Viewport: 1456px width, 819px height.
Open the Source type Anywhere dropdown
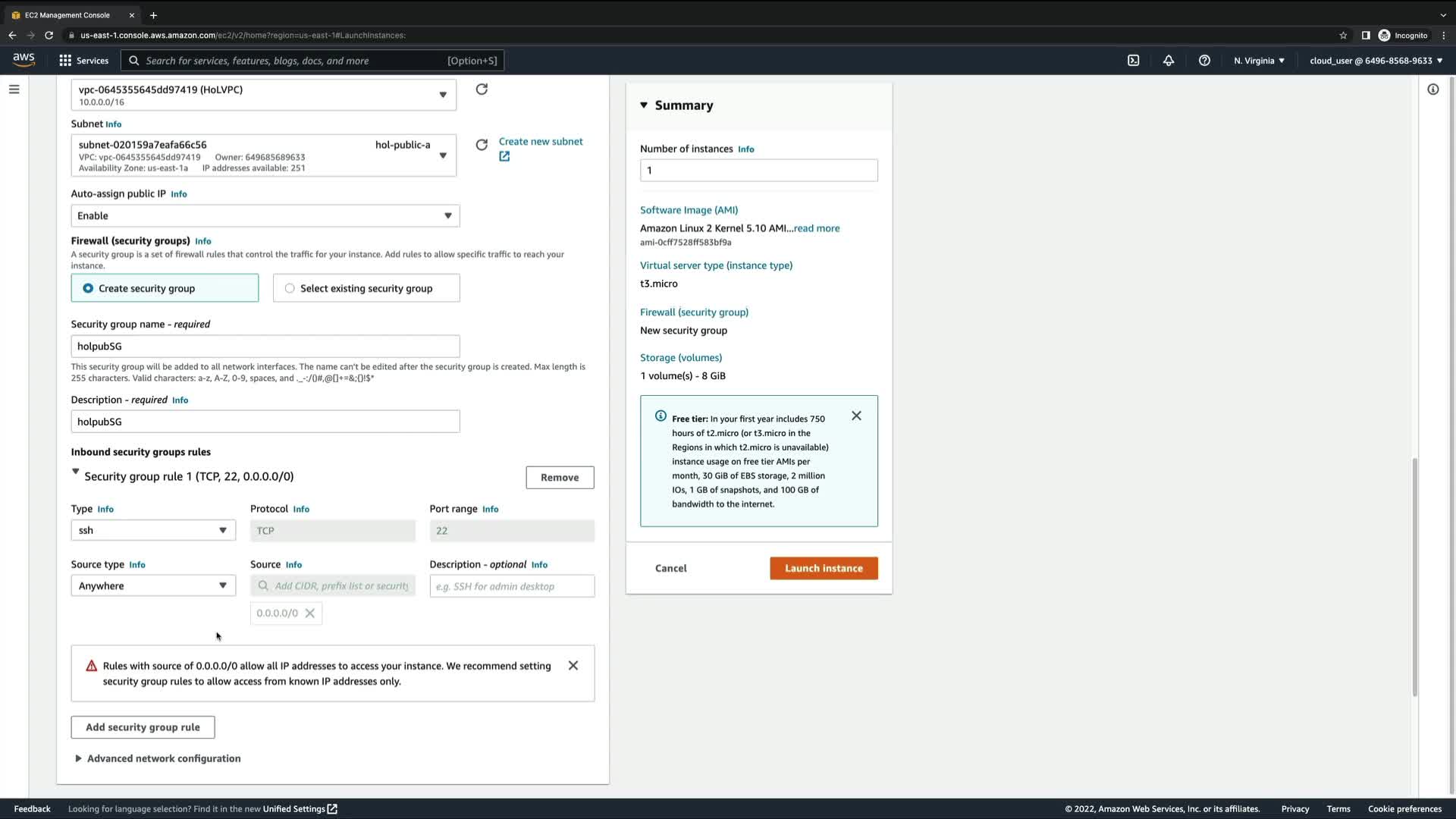(x=153, y=585)
